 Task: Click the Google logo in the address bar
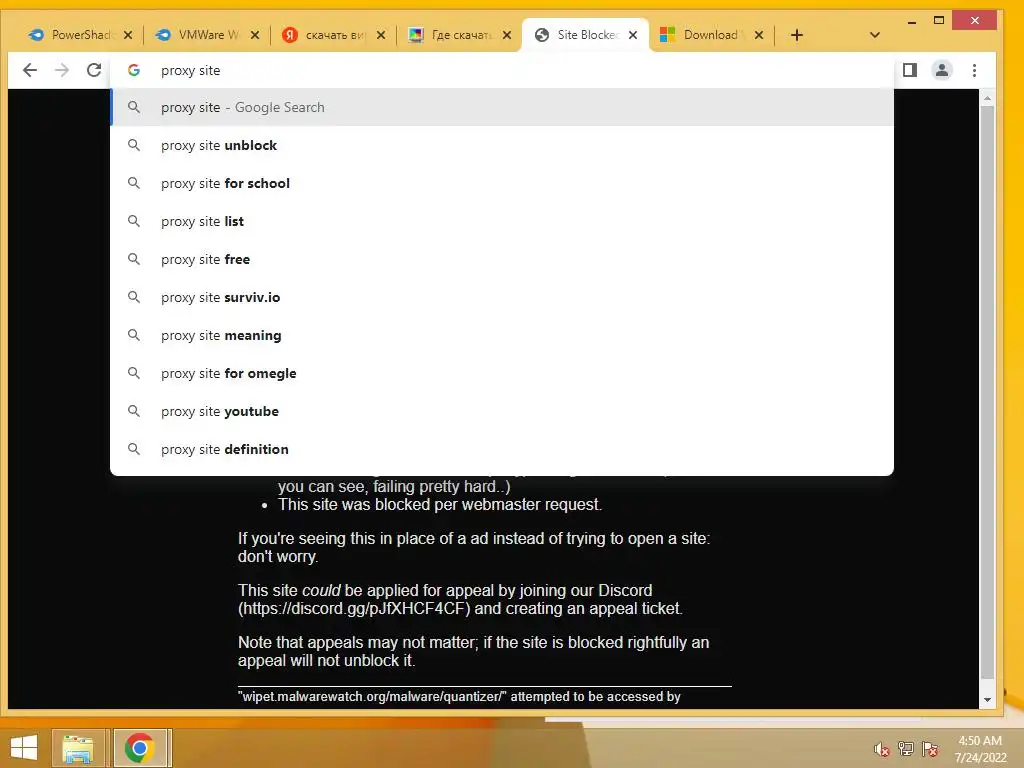(134, 70)
